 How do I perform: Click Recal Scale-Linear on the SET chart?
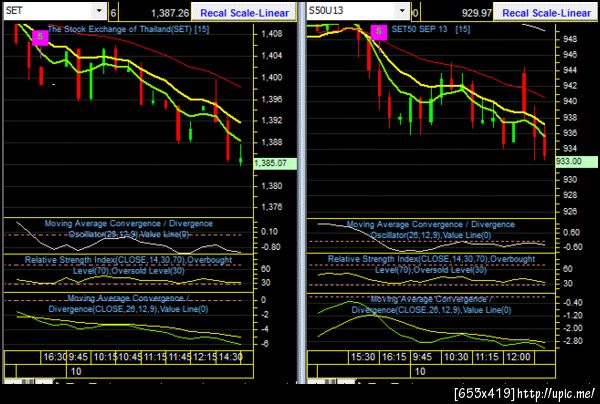pyautogui.click(x=244, y=13)
